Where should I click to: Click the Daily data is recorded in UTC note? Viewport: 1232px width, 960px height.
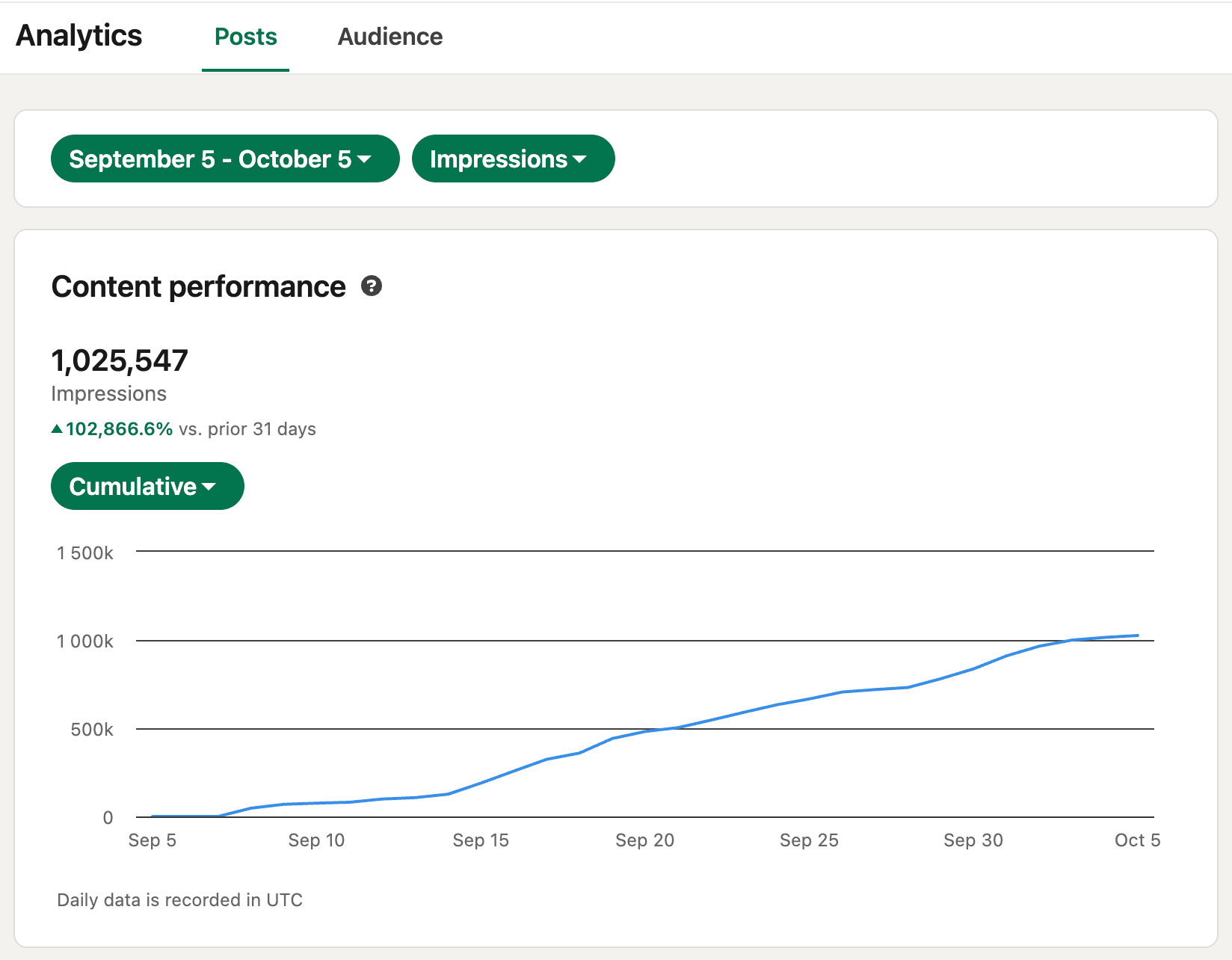pyautogui.click(x=179, y=900)
